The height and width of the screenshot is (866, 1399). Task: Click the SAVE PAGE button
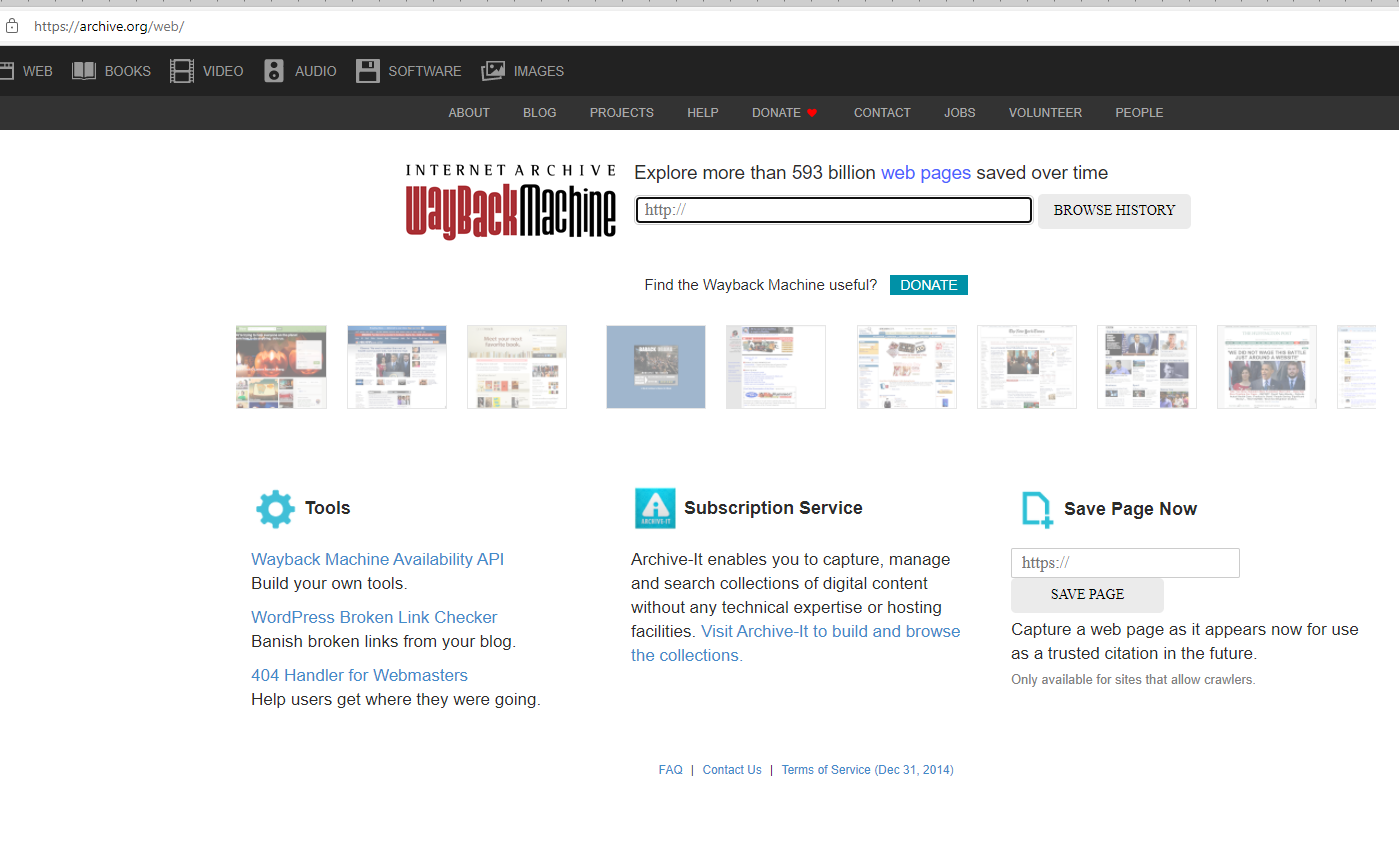click(1087, 595)
